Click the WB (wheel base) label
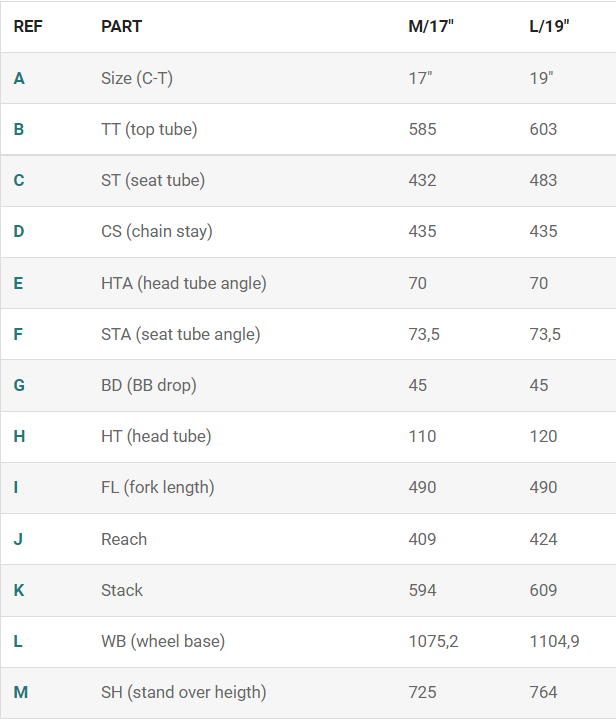 click(x=162, y=641)
